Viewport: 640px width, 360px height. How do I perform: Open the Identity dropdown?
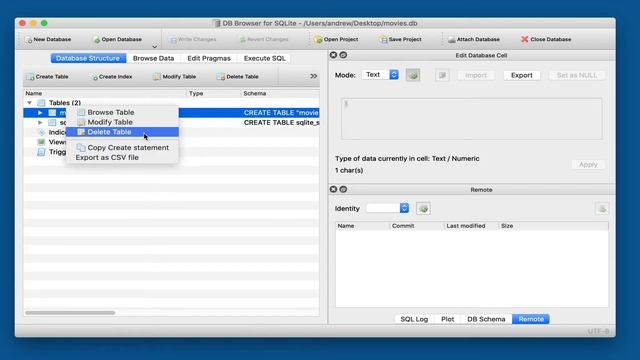click(388, 208)
